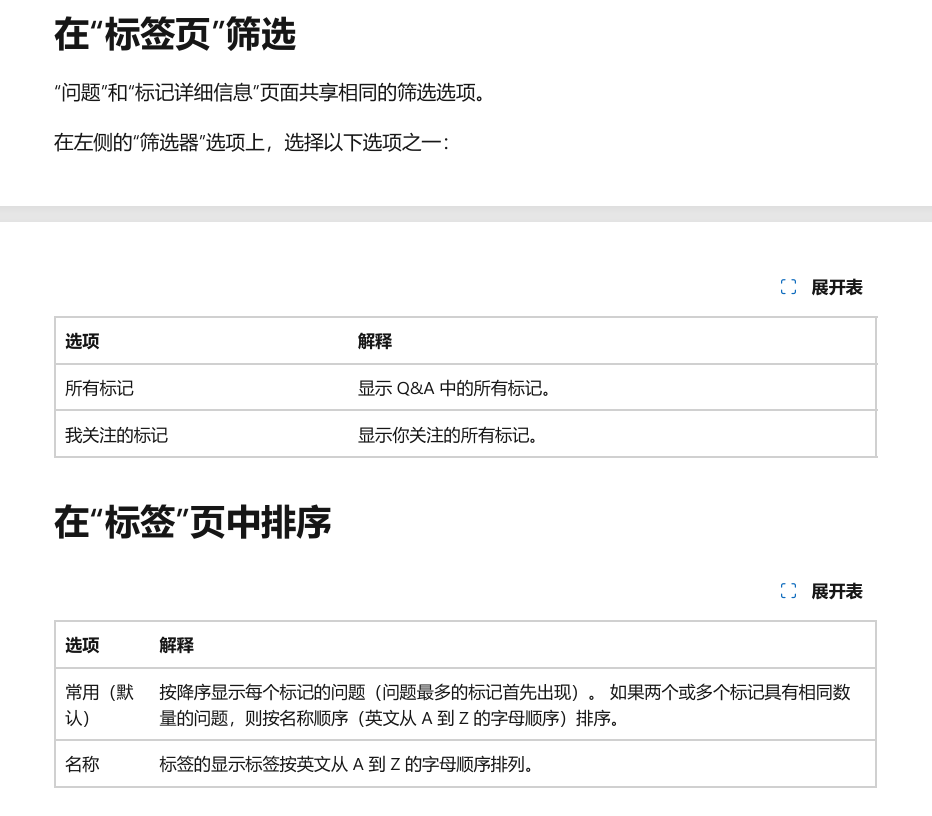Click '解释' header in filter table

coord(374,341)
